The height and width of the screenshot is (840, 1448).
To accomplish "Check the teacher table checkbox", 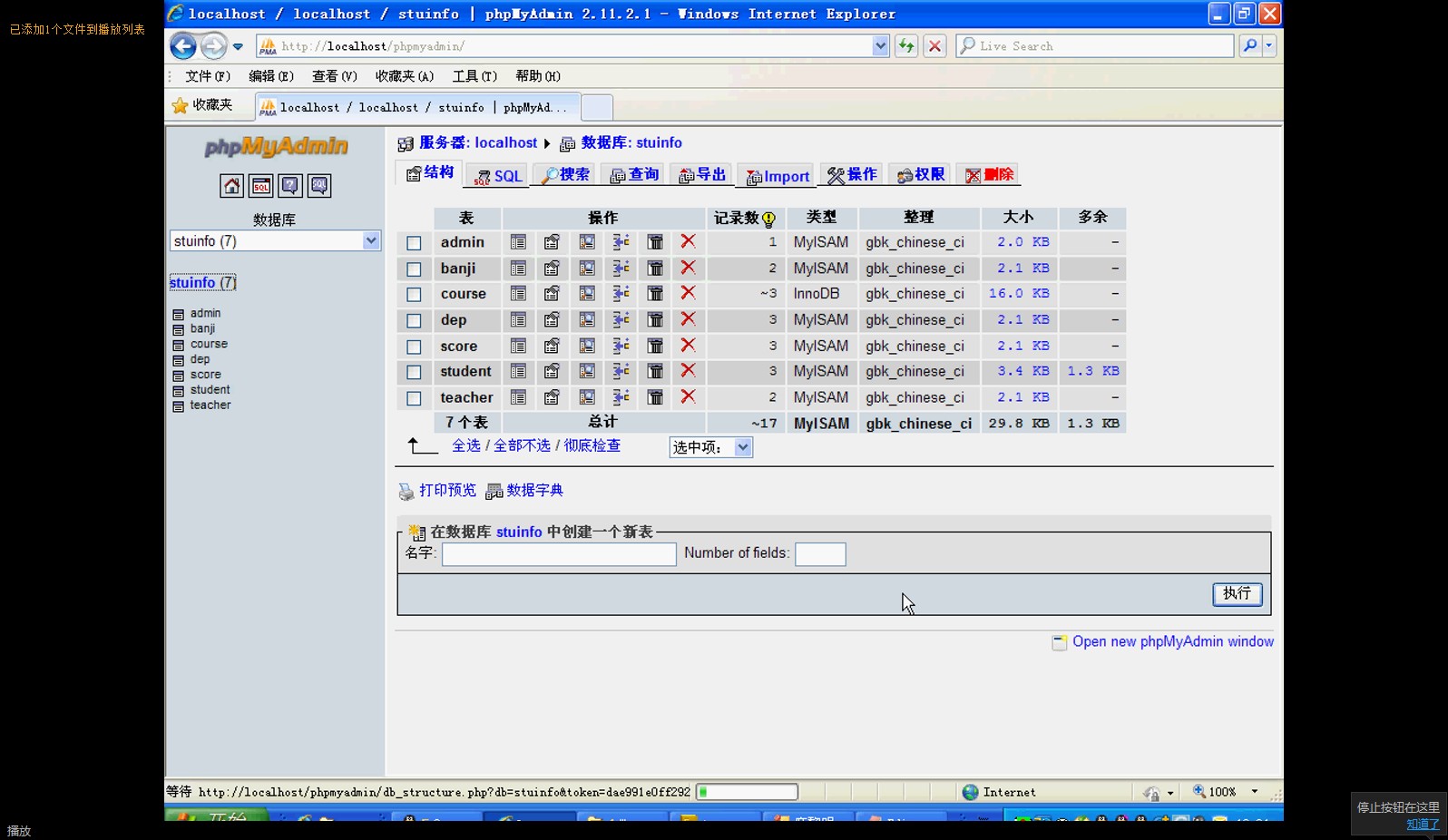I will [x=414, y=398].
